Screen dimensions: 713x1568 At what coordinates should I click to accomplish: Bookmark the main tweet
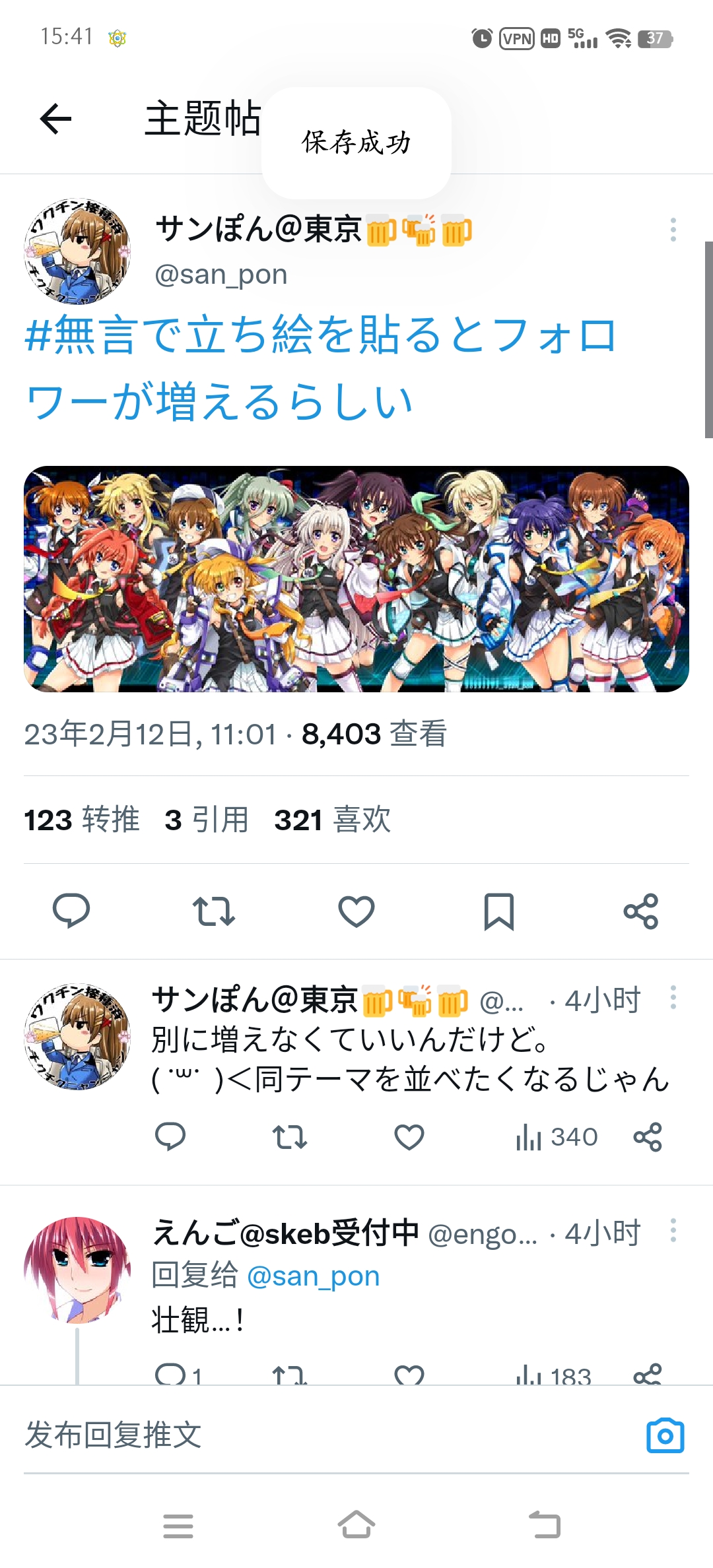(x=499, y=911)
